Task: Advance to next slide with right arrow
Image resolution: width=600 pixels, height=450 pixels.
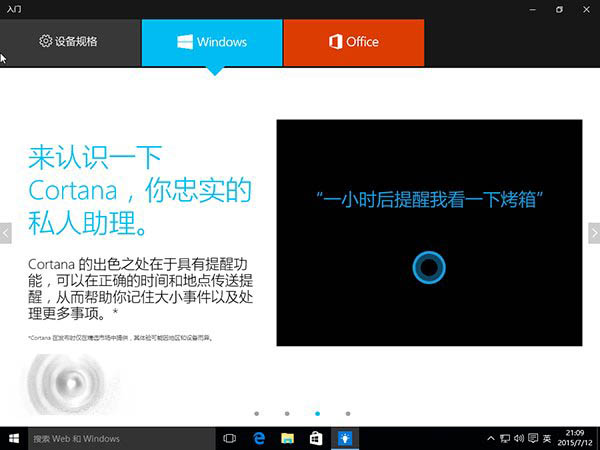Action: pyautogui.click(x=594, y=233)
